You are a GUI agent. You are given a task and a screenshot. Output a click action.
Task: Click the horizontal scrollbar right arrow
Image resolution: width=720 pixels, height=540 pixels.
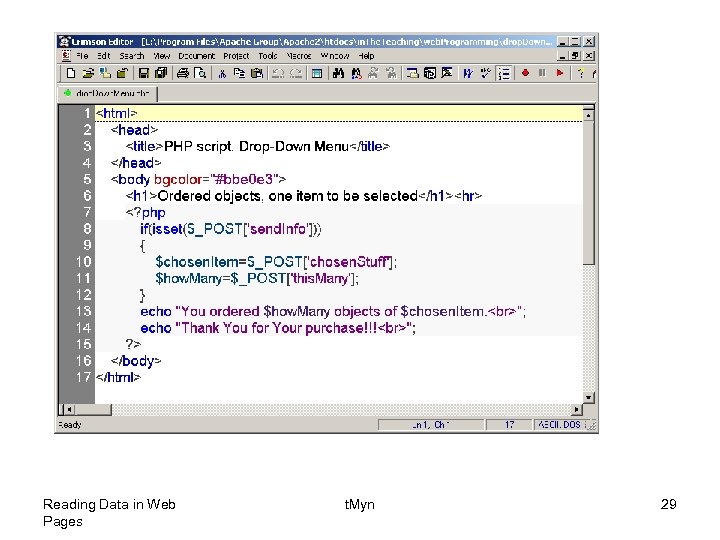(x=577, y=409)
